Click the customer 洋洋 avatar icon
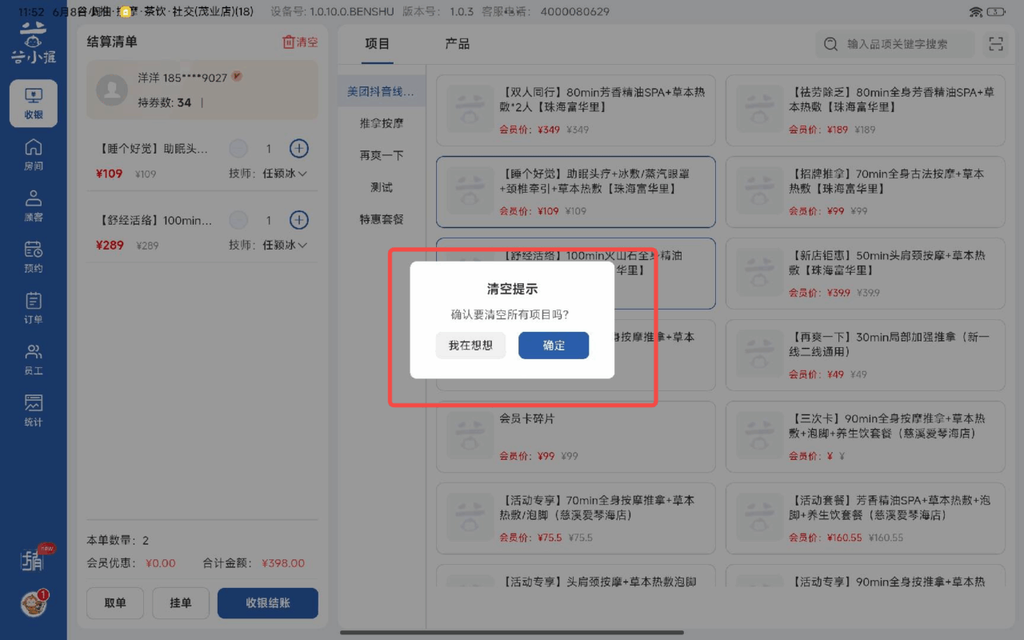 [x=112, y=90]
